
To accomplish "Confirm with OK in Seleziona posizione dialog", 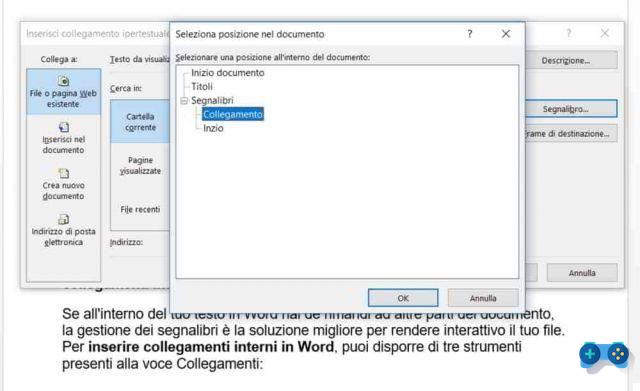I will [x=403, y=298].
